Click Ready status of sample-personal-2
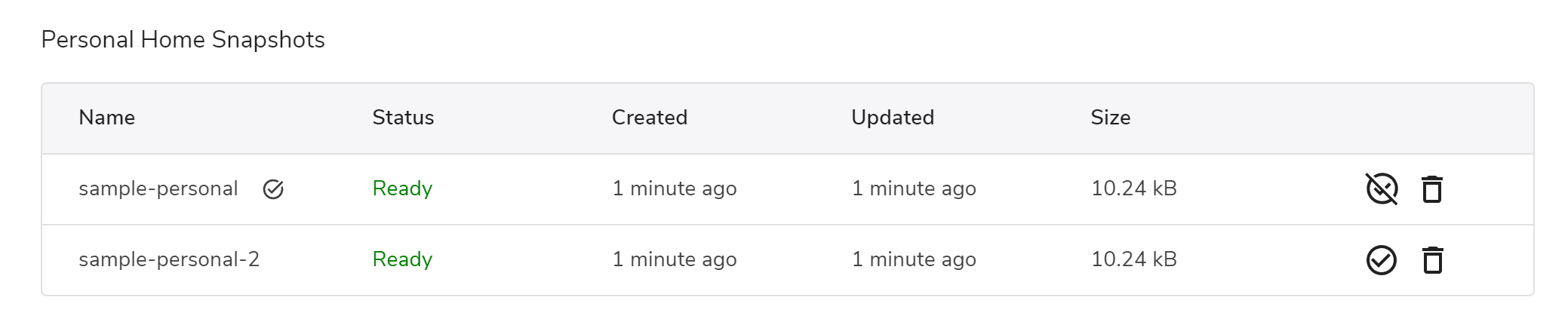Viewport: 1568px width, 325px height. click(402, 259)
